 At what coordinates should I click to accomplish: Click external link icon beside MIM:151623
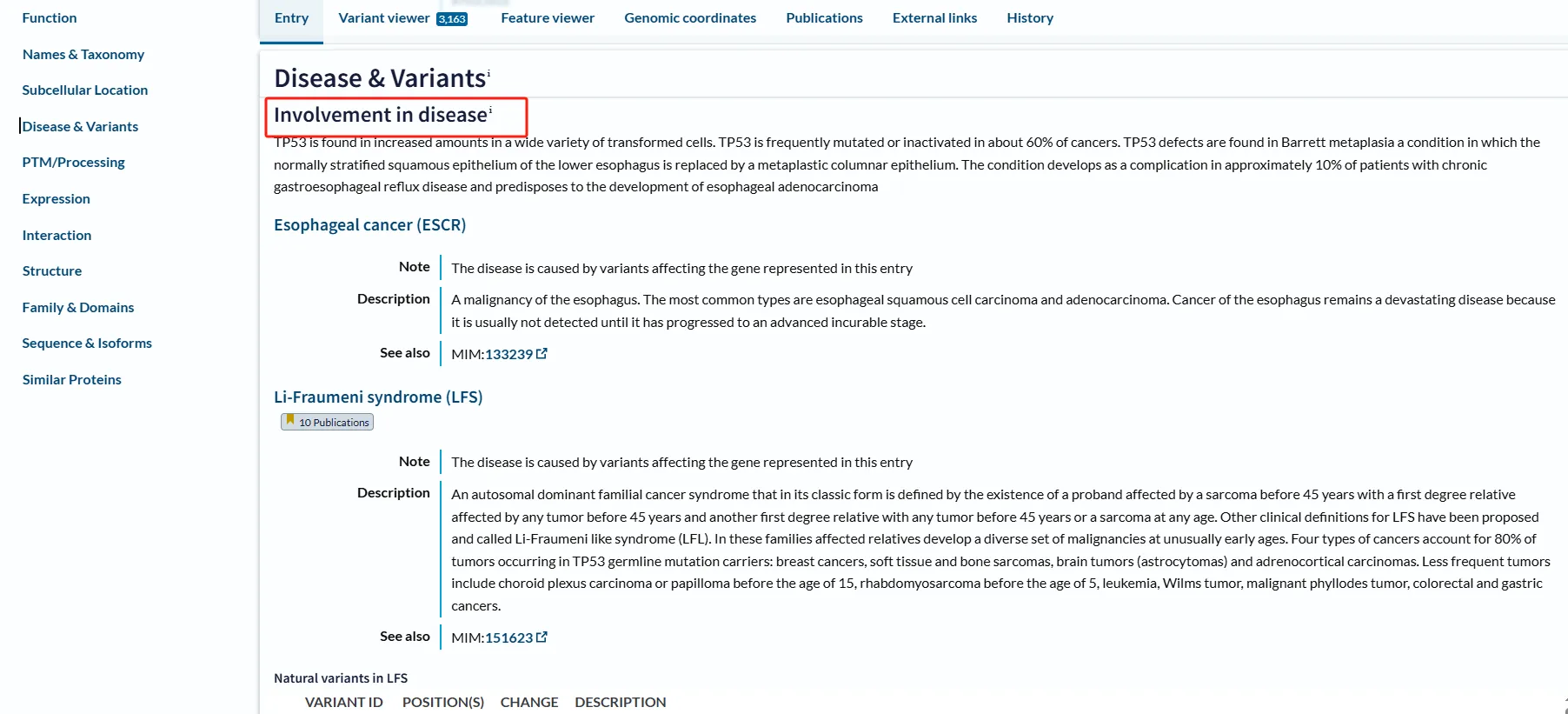[x=542, y=637]
